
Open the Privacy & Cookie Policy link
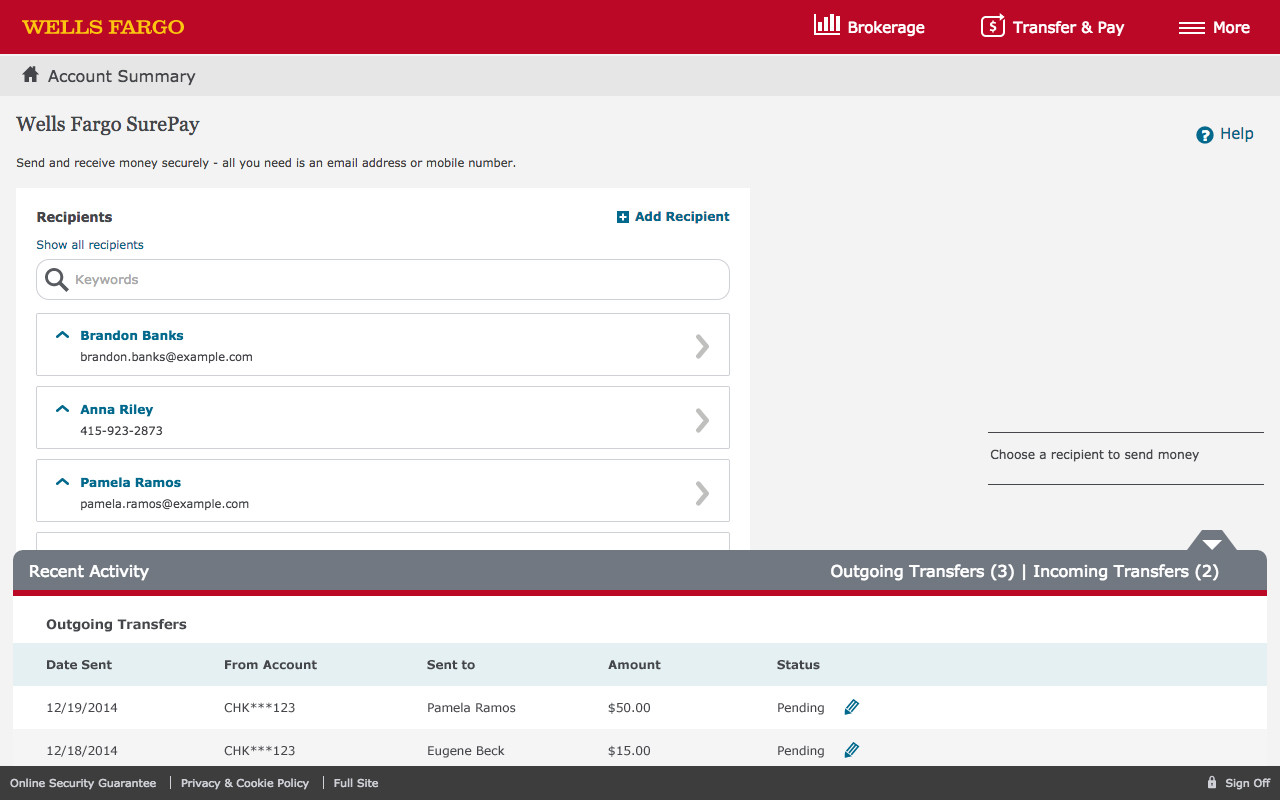[245, 783]
